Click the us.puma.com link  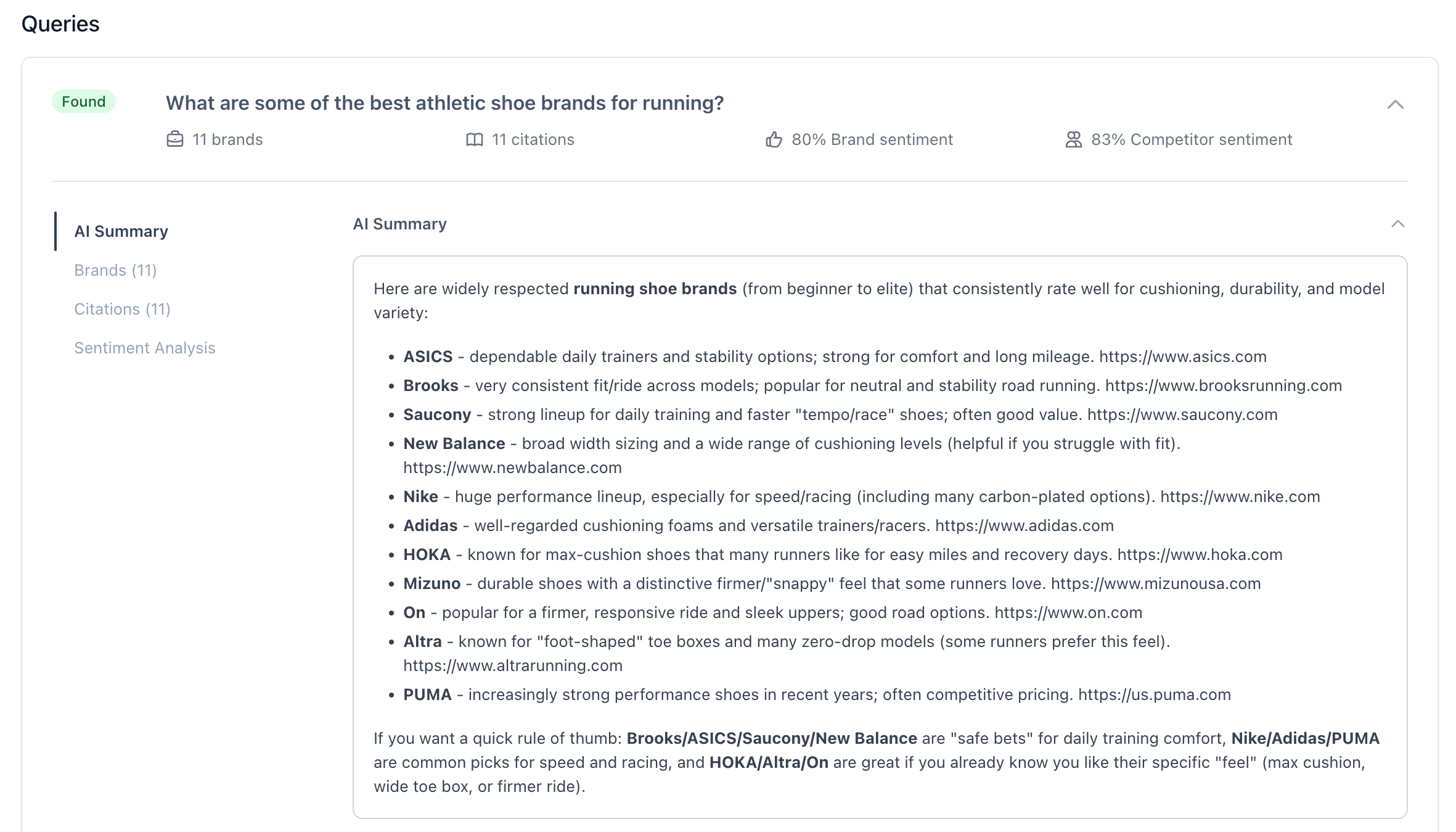pos(1155,694)
